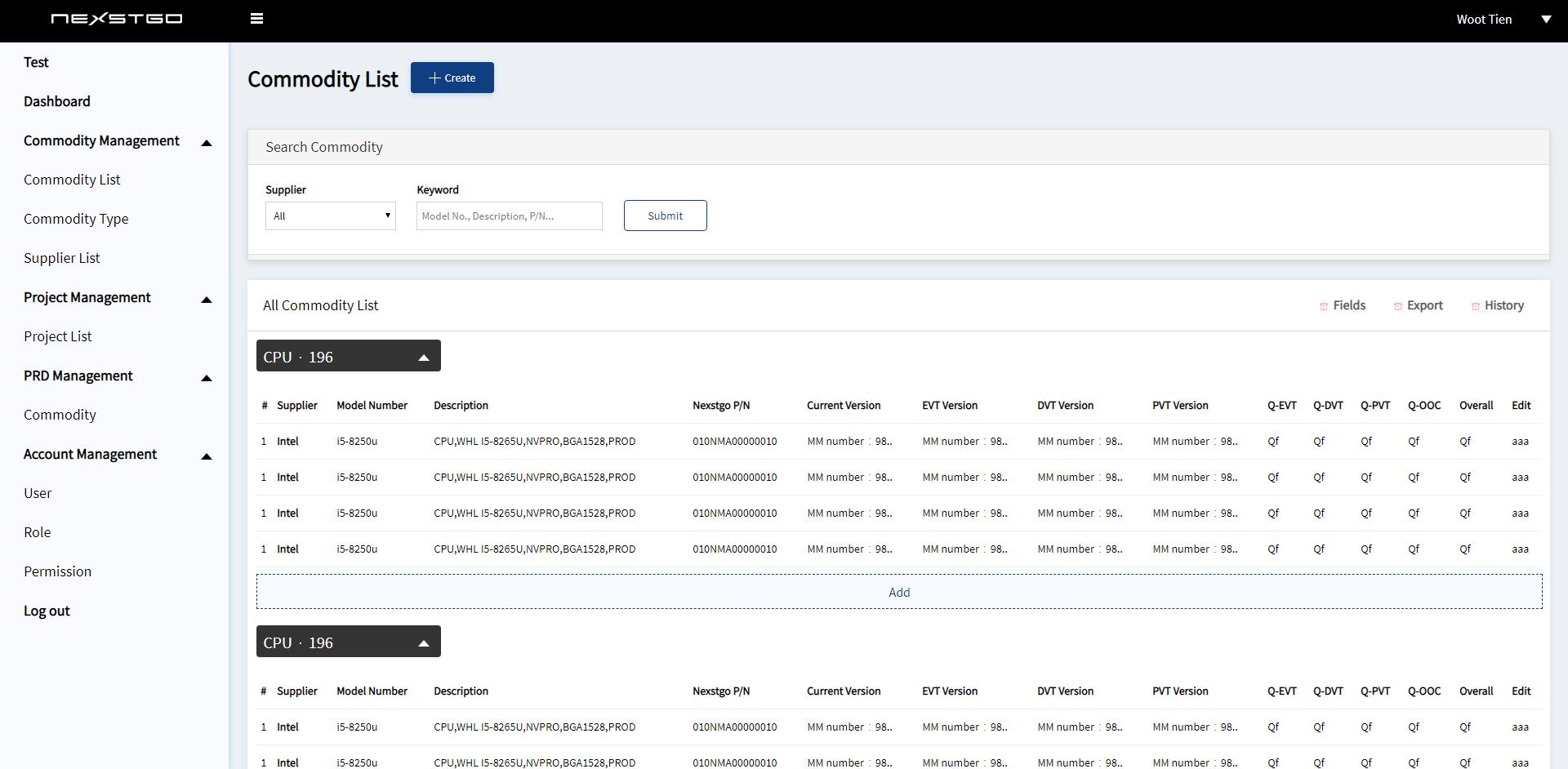This screenshot has width=1568, height=769.
Task: Focus the Keyword search field
Action: pyautogui.click(x=509, y=216)
